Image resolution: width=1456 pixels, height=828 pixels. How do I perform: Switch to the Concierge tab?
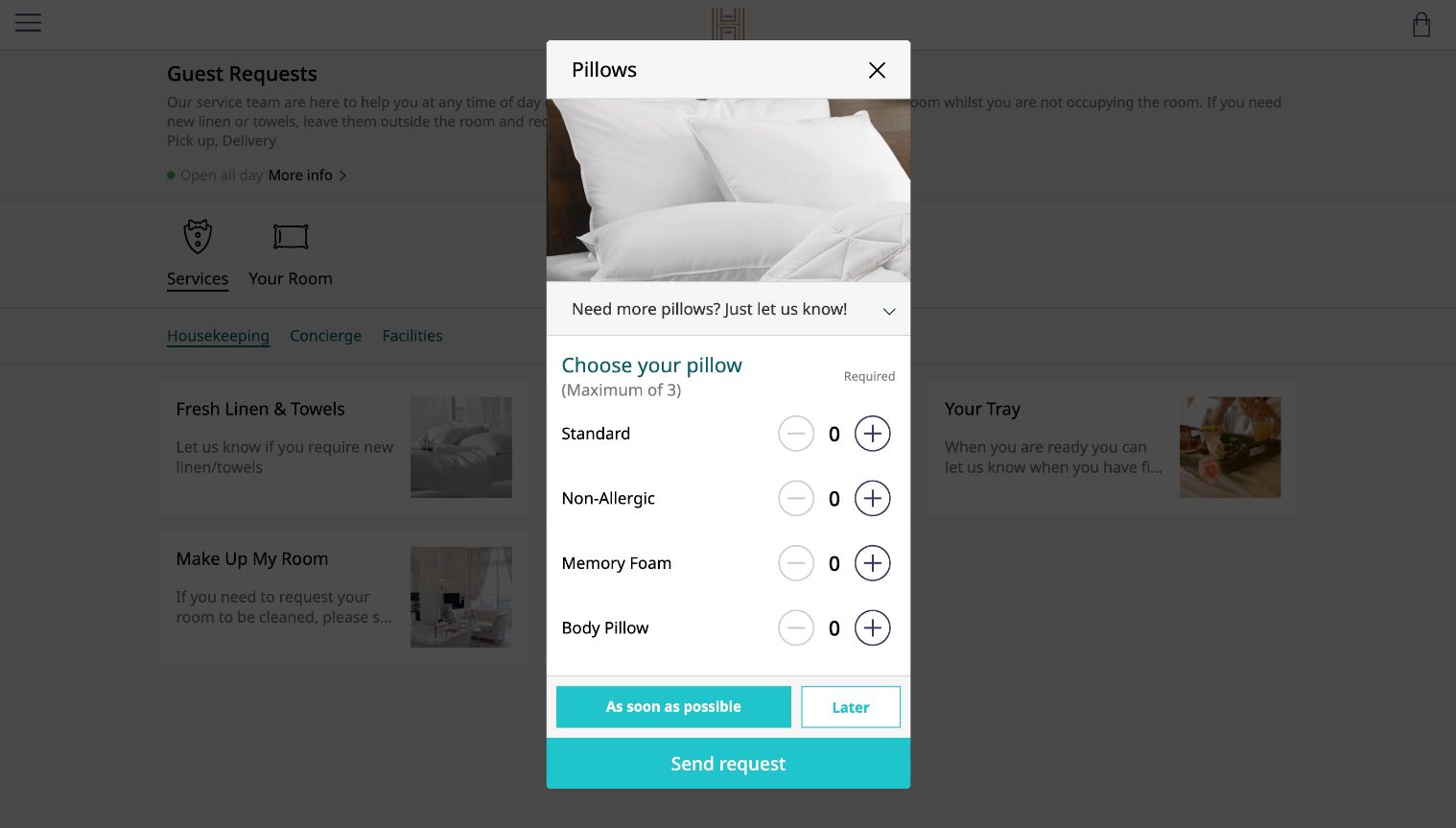coord(325,336)
